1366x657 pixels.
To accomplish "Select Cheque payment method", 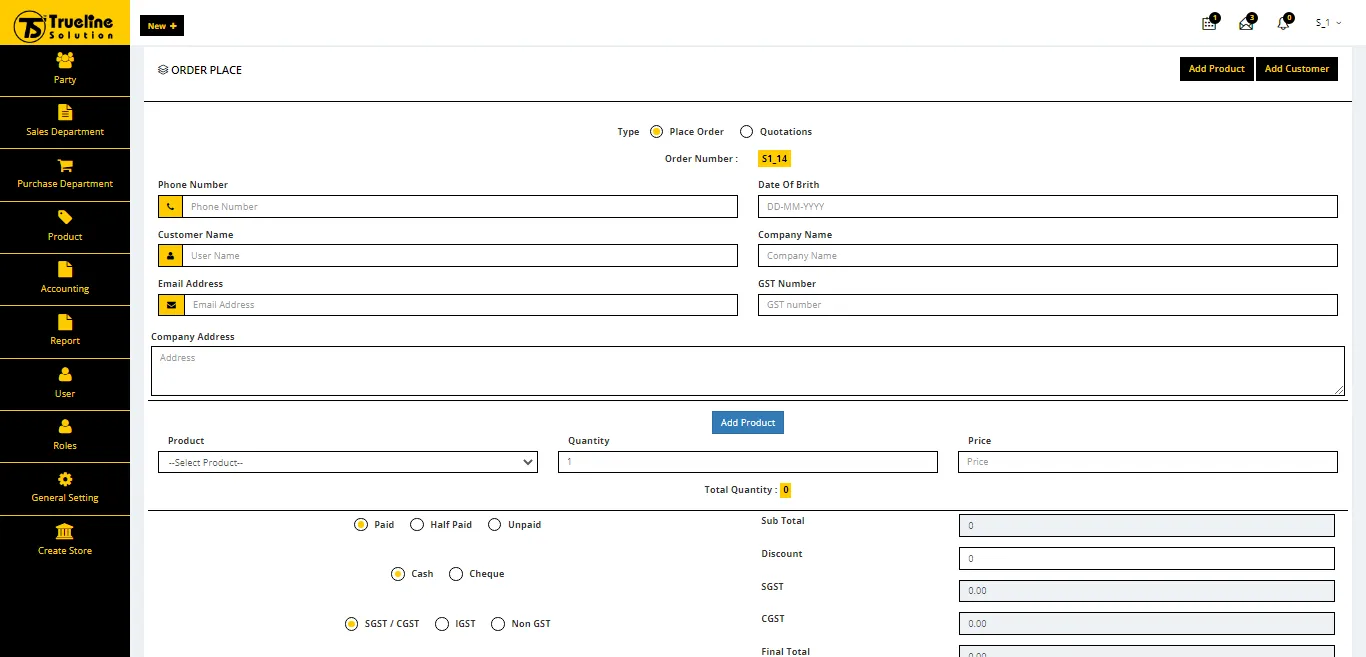I will point(456,574).
